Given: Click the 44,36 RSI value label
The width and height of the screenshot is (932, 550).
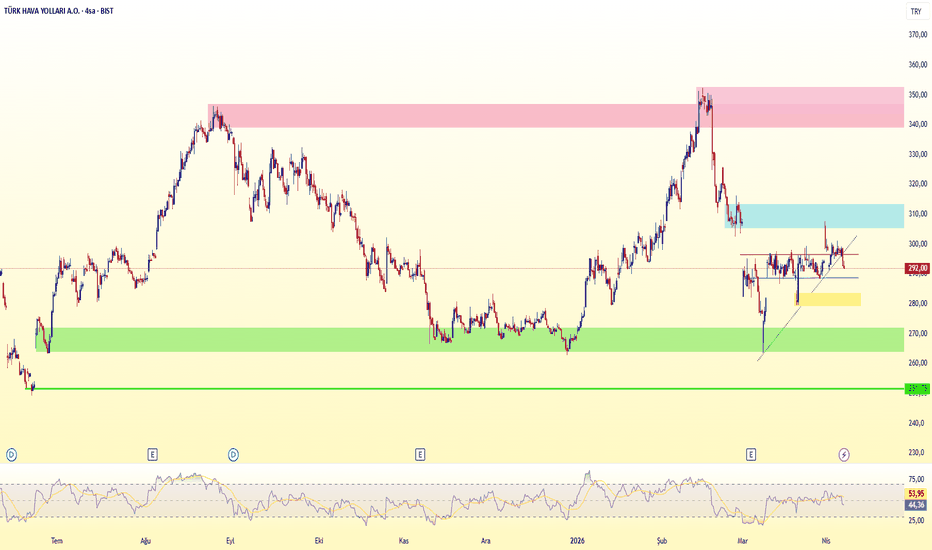Looking at the screenshot, I should tap(916, 505).
